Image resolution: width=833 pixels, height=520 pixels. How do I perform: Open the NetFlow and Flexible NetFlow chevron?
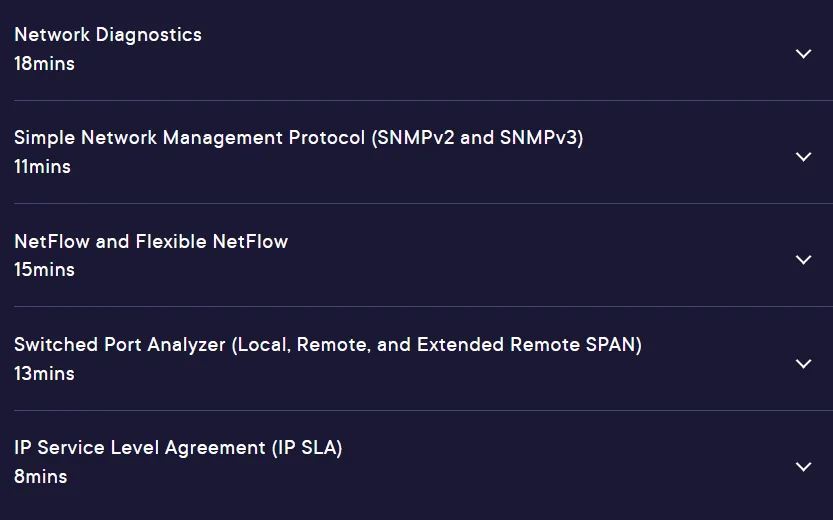(x=803, y=260)
